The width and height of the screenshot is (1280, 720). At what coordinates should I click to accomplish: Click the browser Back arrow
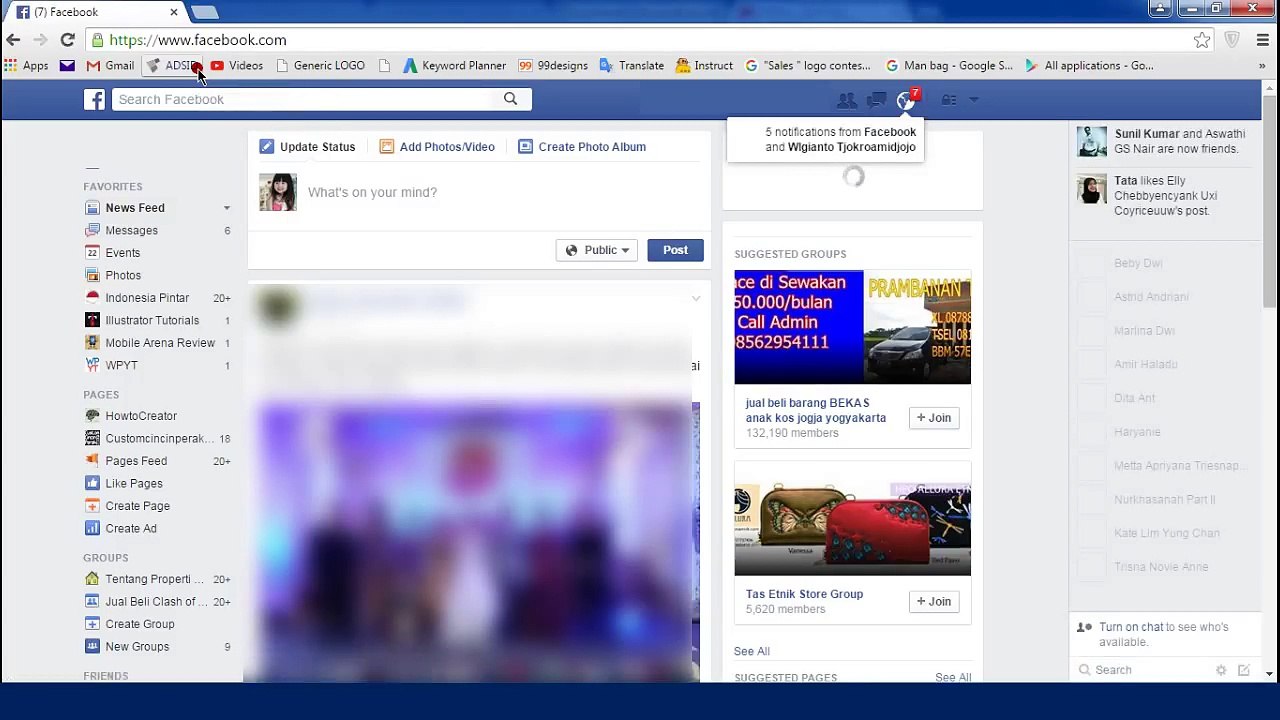[13, 40]
